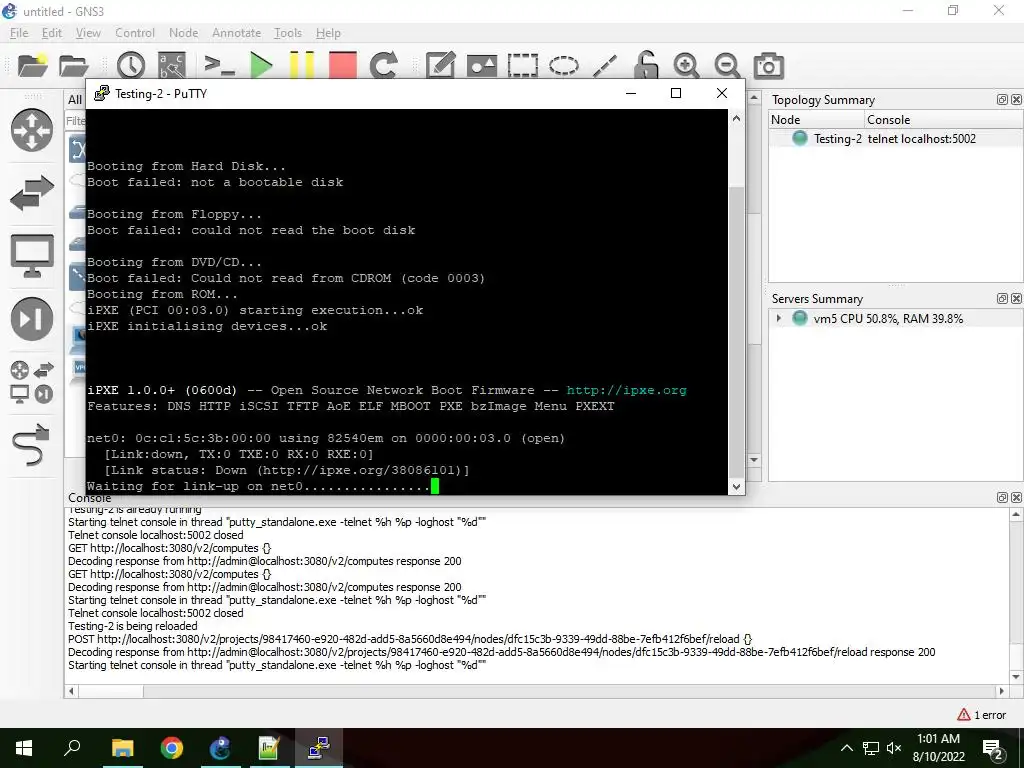Image resolution: width=1024 pixels, height=768 pixels.
Task: Stop all nodes with red square button
Action: (342, 65)
